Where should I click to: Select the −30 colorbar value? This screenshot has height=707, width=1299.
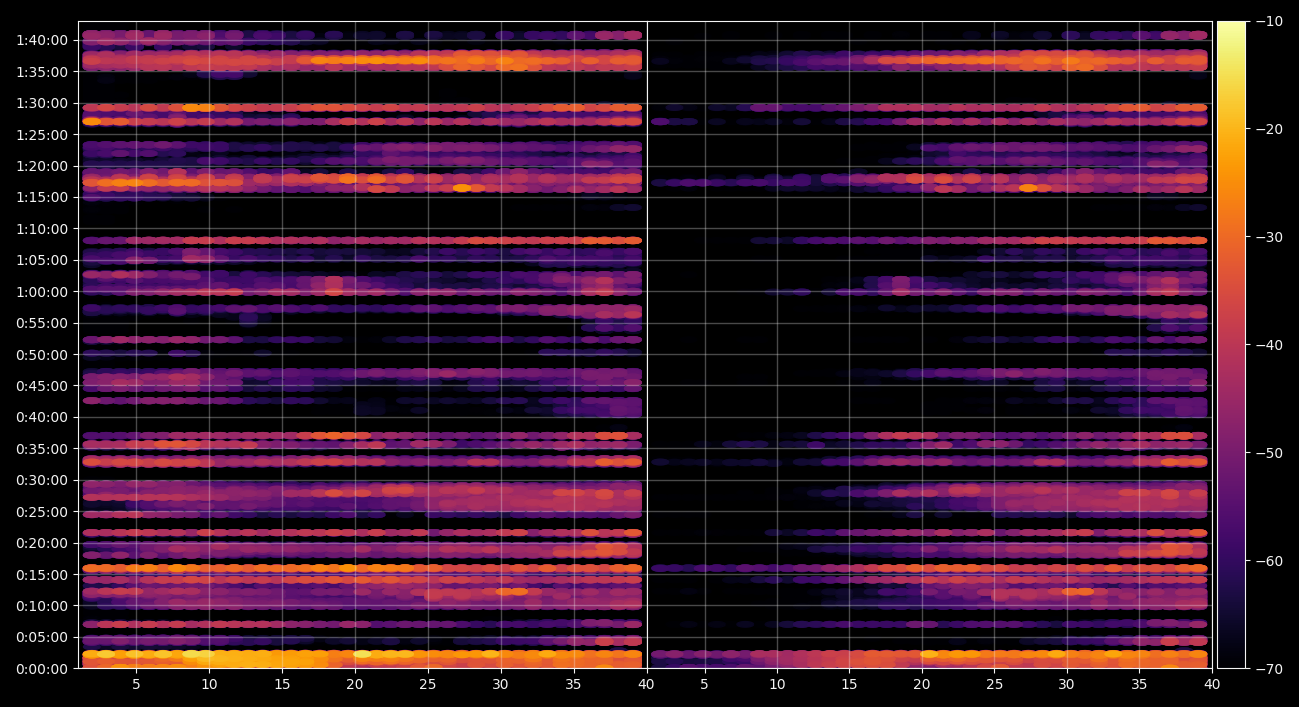(1269, 237)
